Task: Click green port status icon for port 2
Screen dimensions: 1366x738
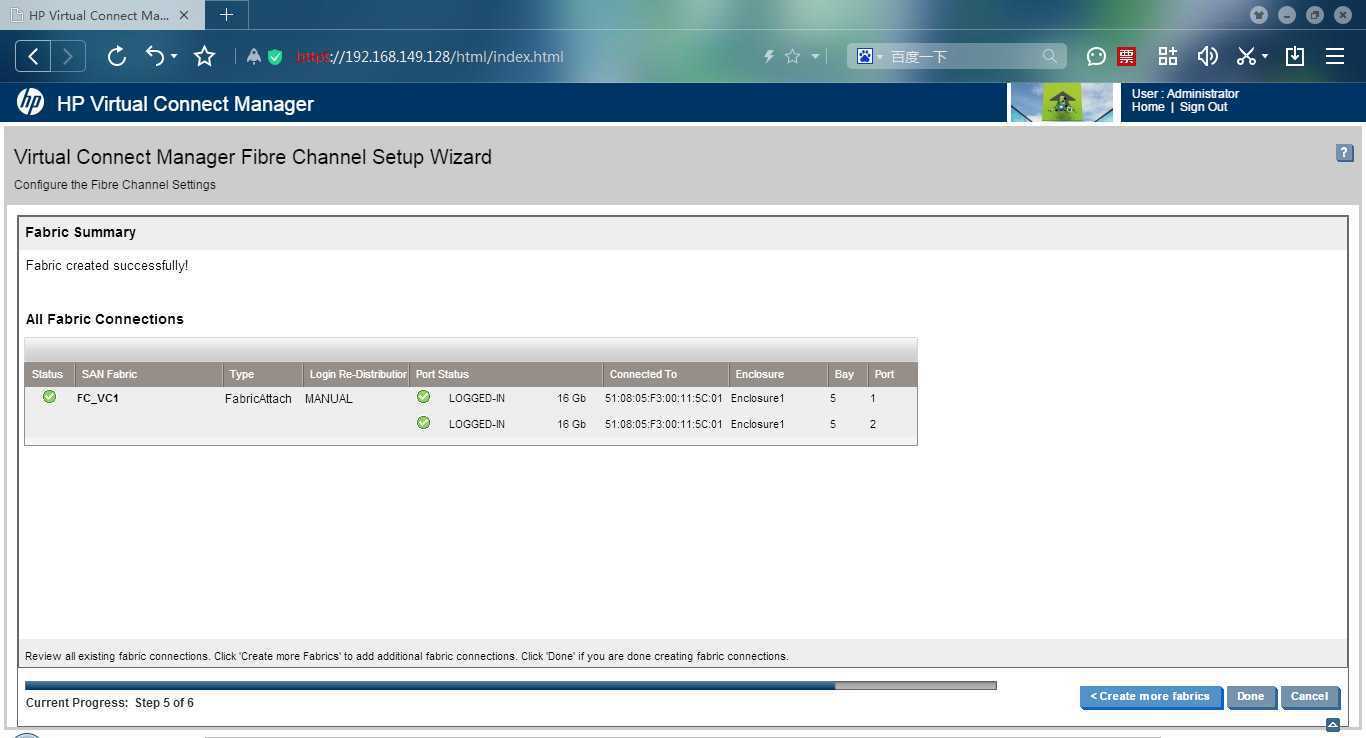Action: (423, 423)
